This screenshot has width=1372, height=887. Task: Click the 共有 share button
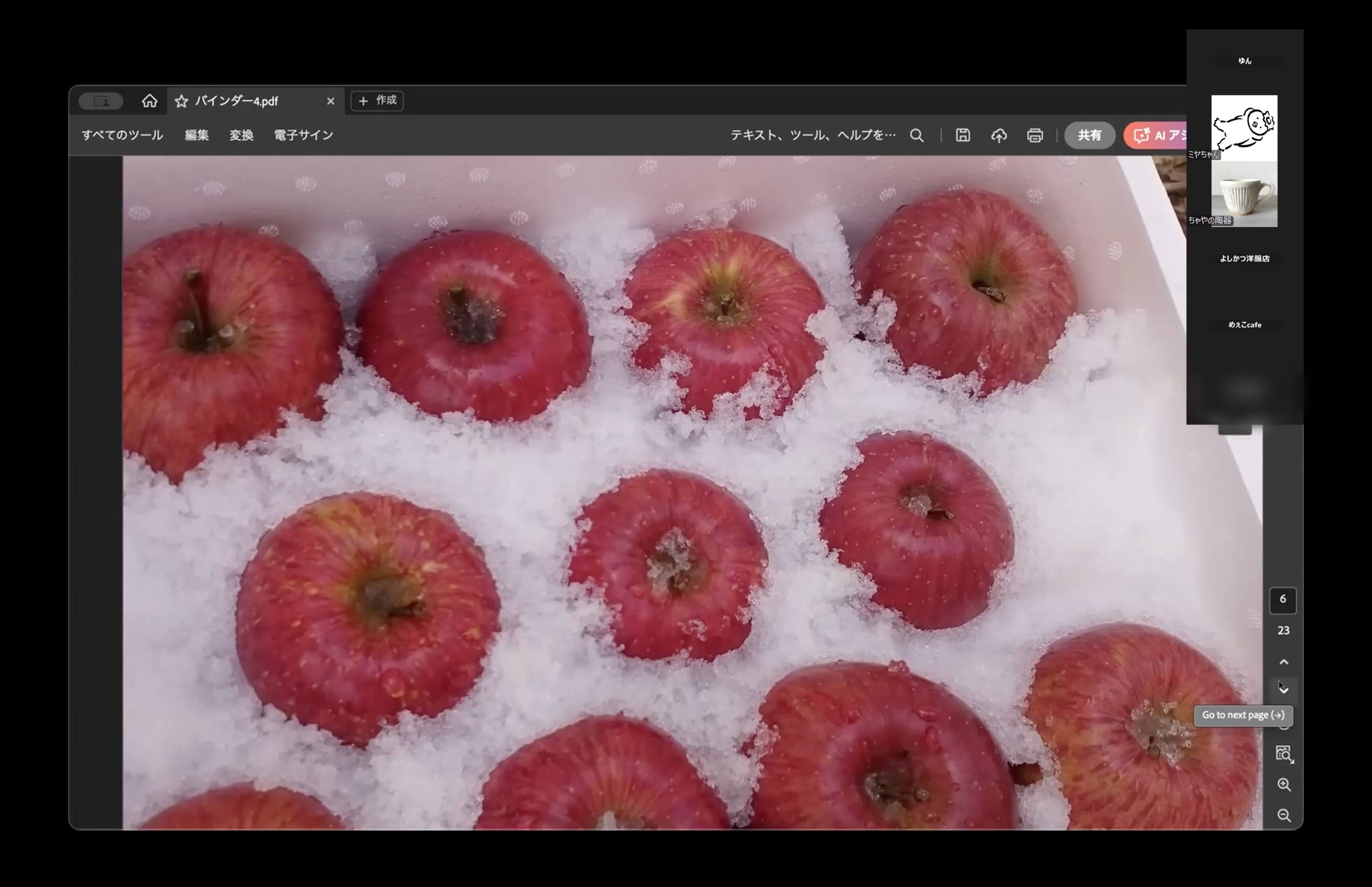[x=1089, y=135]
